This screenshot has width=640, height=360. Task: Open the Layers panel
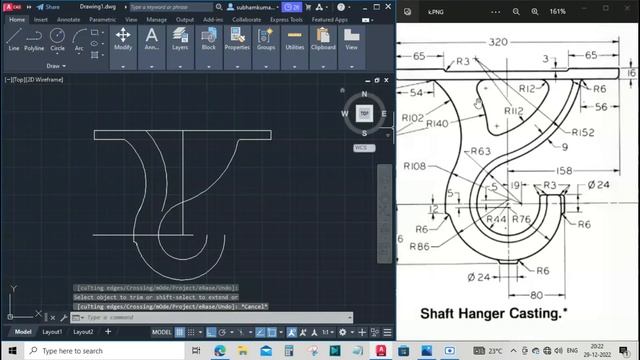180,47
